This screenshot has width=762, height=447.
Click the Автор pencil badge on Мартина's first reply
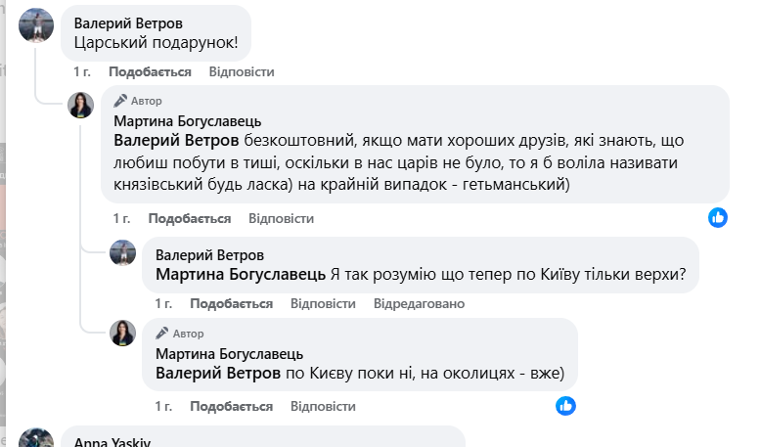138,101
